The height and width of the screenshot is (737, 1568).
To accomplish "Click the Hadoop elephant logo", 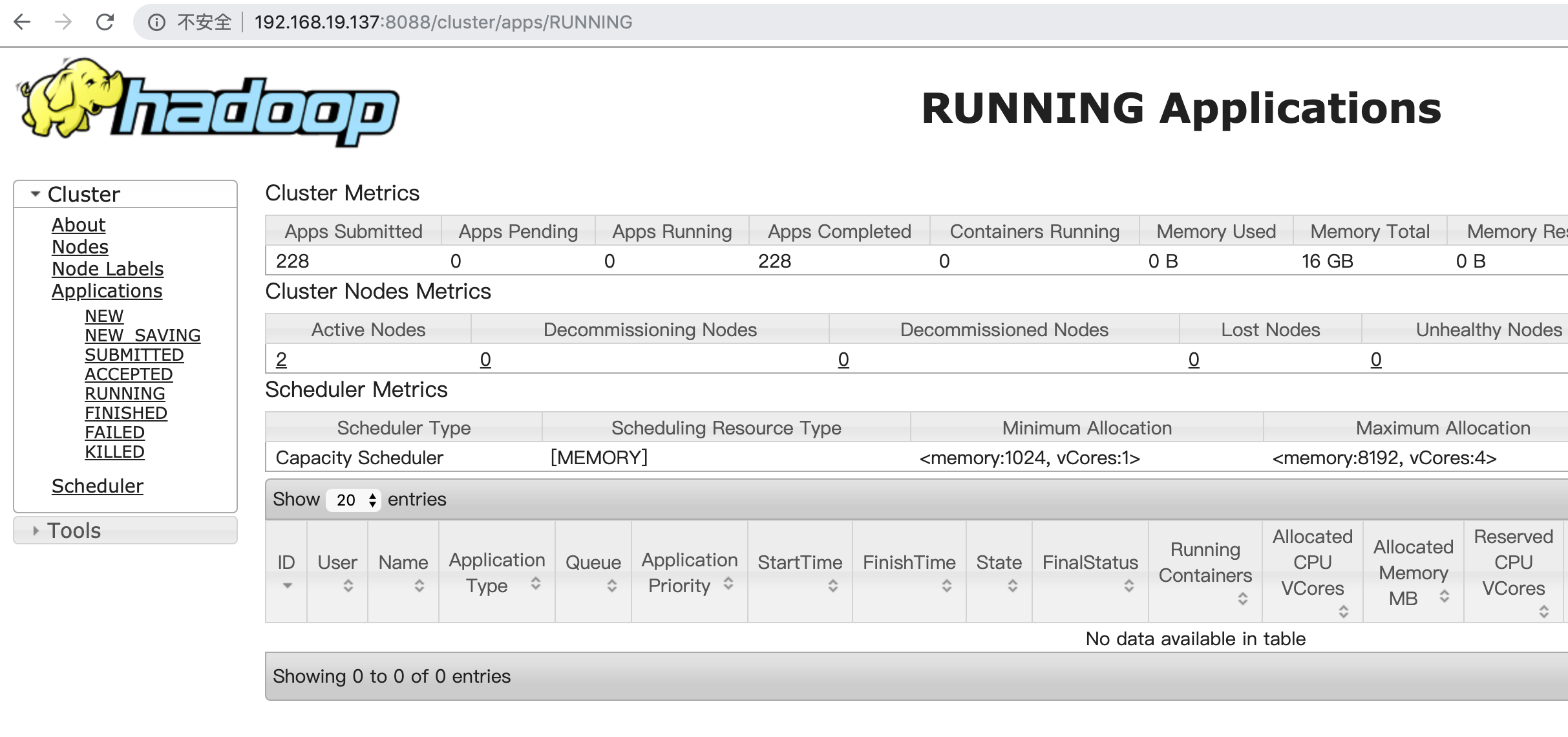I will point(207,103).
